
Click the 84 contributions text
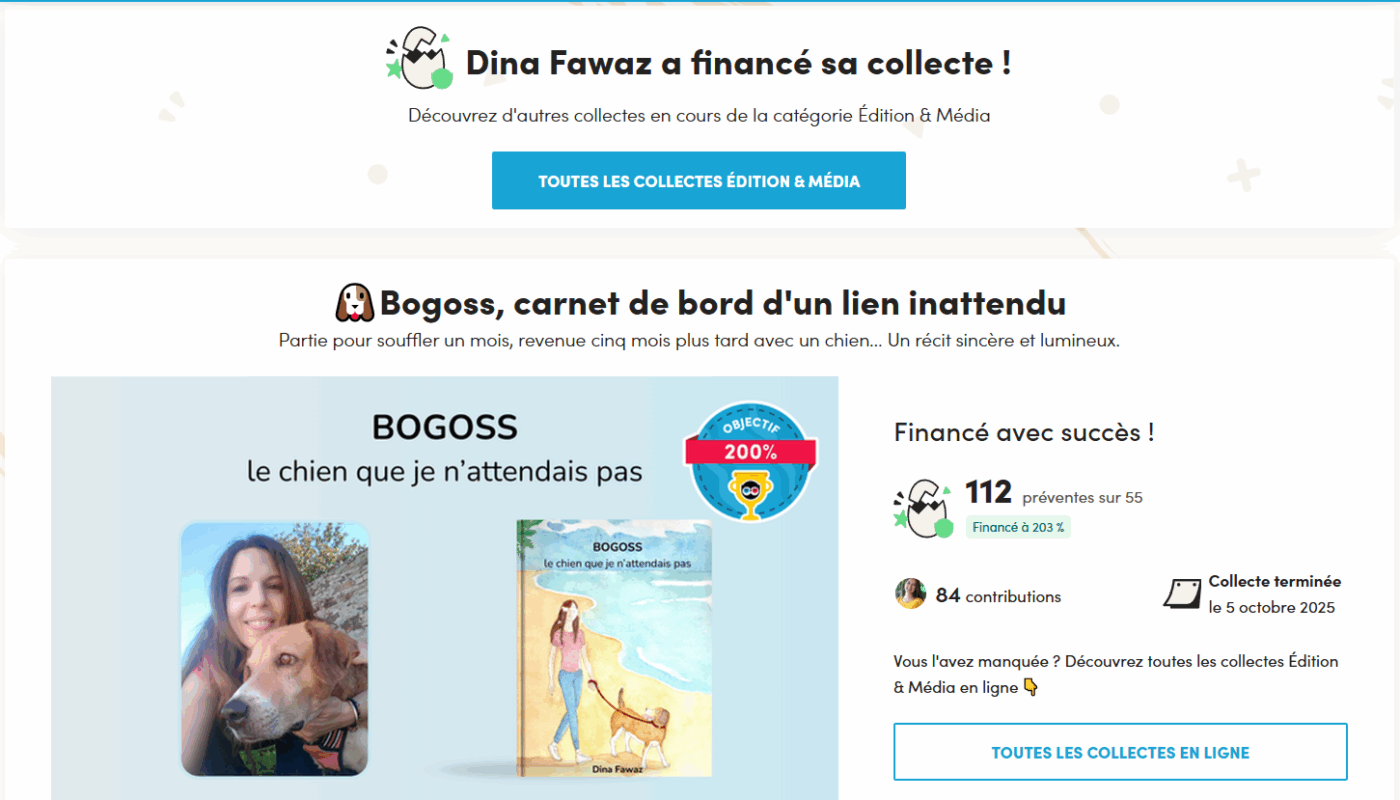[998, 596]
